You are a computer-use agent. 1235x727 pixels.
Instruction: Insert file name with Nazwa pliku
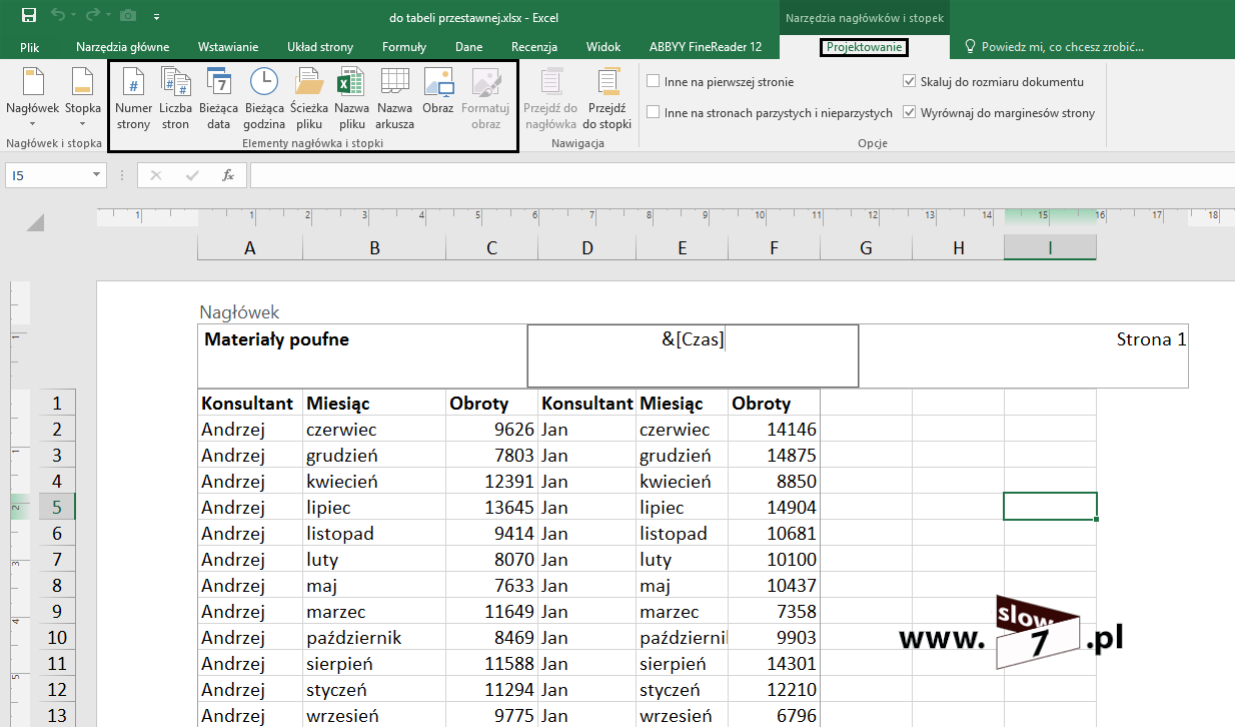(351, 99)
